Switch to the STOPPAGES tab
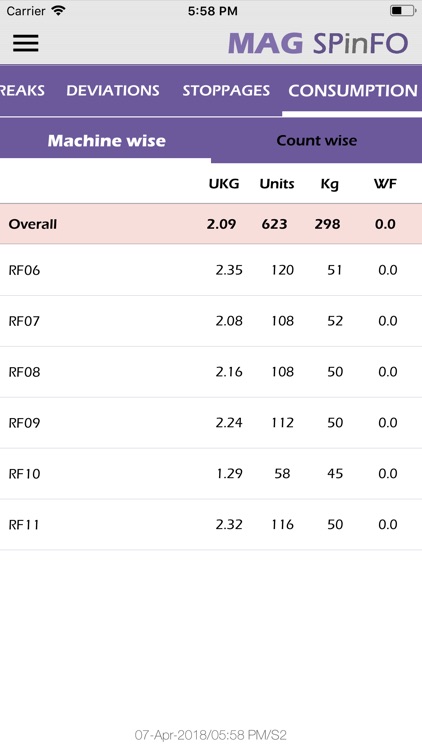422x750 pixels. [226, 90]
